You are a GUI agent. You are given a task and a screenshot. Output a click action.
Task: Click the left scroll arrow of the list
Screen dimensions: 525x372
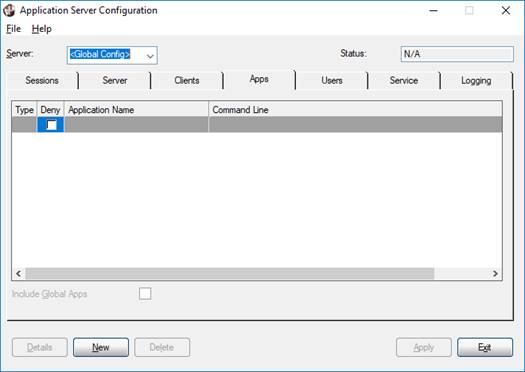point(18,274)
